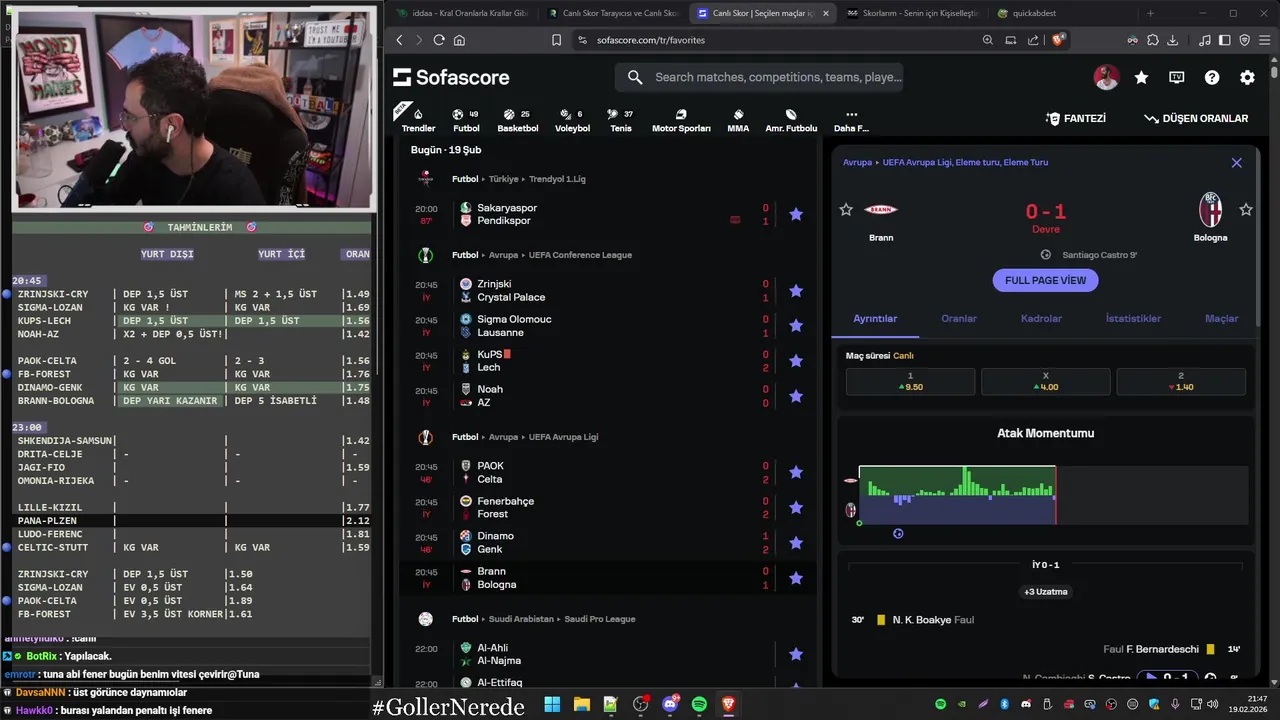Select draw odds 4.00

pyautogui.click(x=1045, y=381)
